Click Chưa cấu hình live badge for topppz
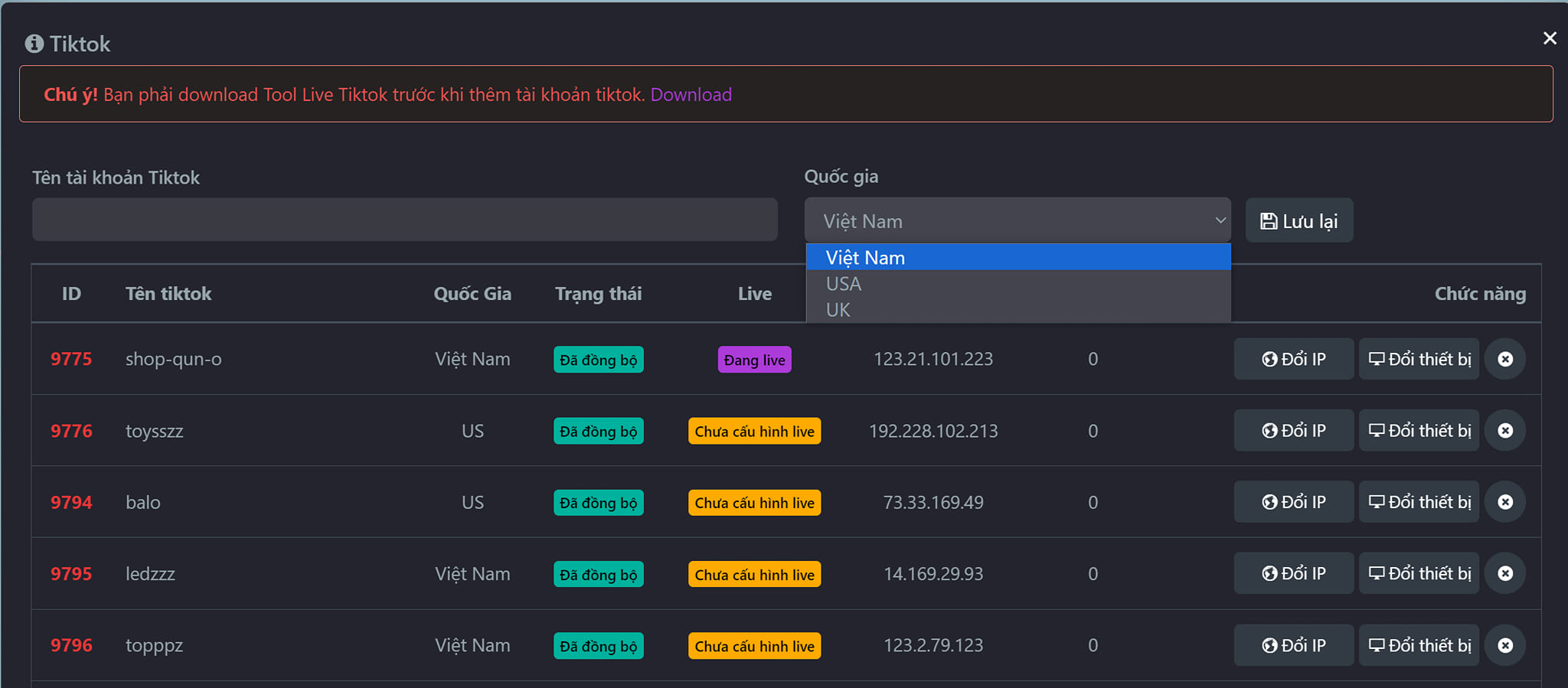The width and height of the screenshot is (1568, 688). tap(754, 646)
